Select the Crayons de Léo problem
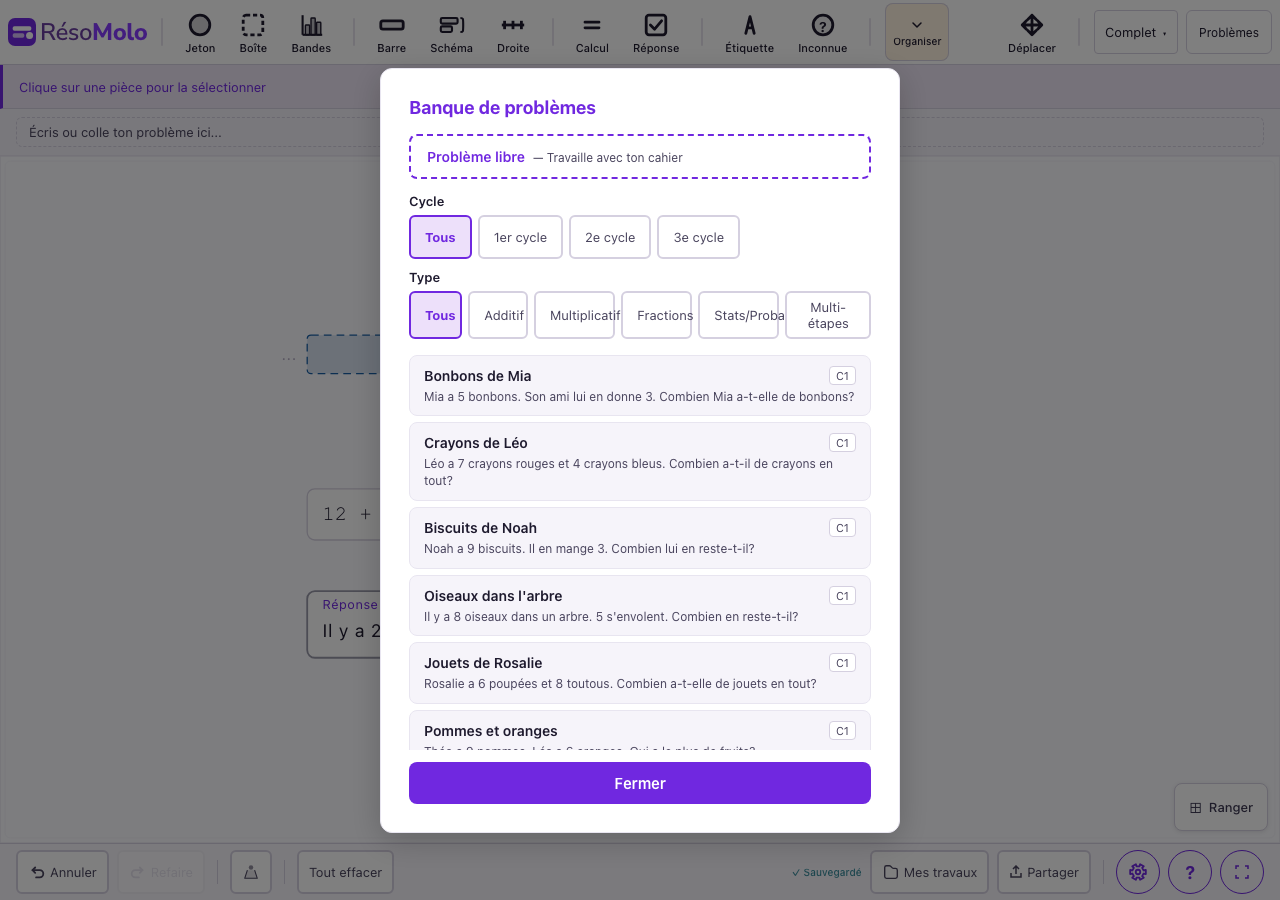This screenshot has width=1280, height=900. coord(640,461)
